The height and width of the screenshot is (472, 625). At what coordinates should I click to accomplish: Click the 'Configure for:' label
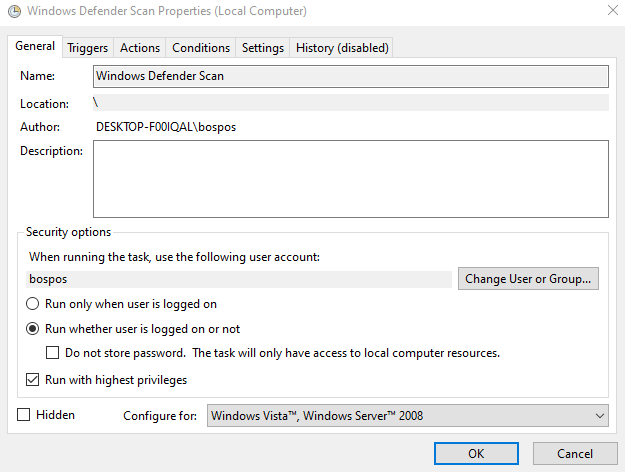point(160,416)
